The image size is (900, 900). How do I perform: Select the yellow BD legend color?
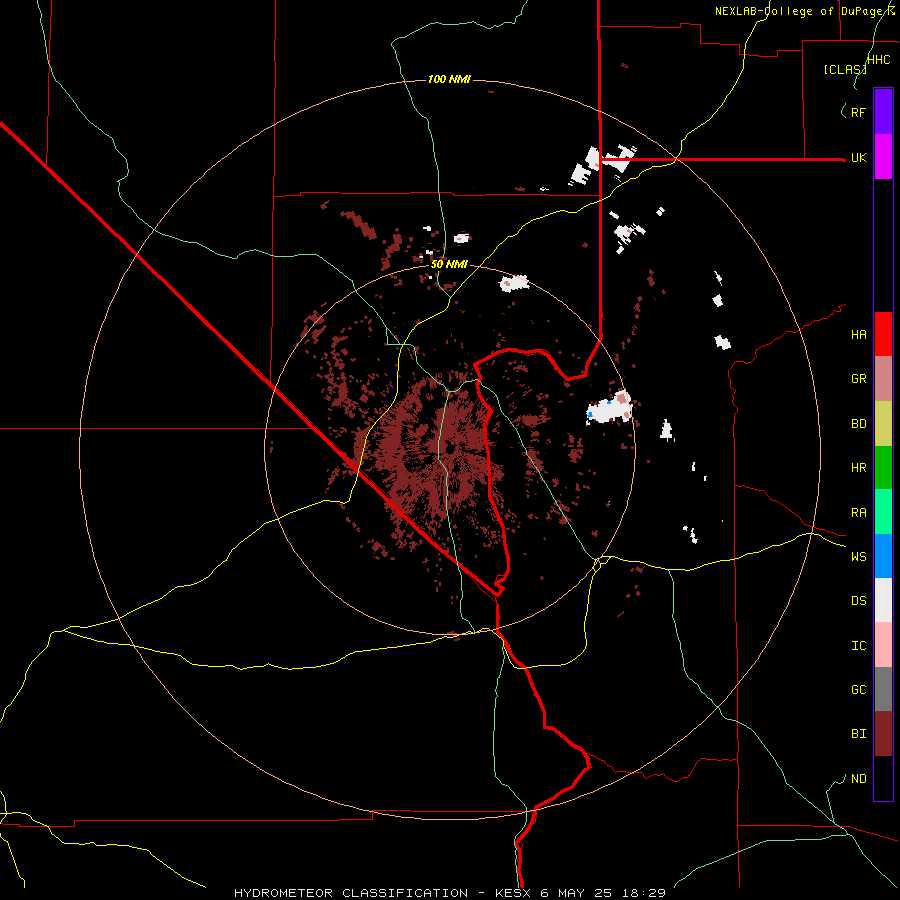[883, 423]
